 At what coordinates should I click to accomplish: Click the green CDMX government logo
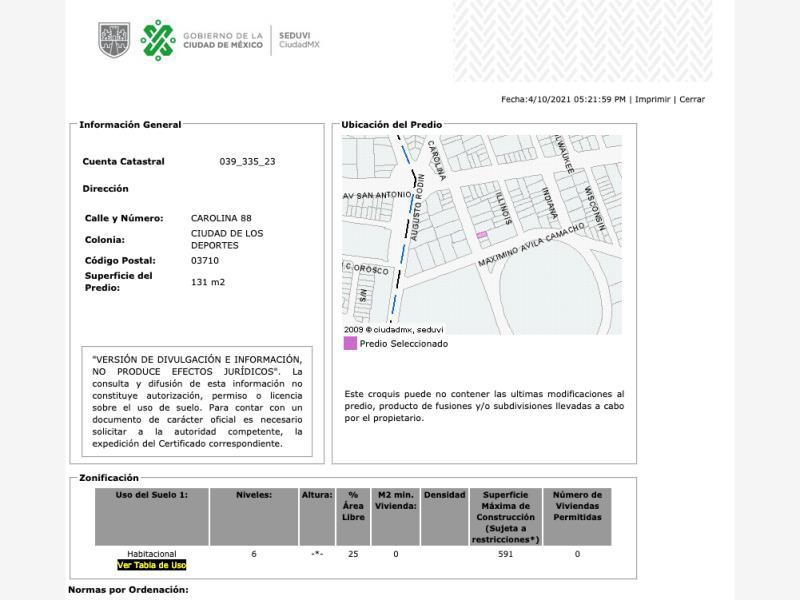(x=158, y=40)
